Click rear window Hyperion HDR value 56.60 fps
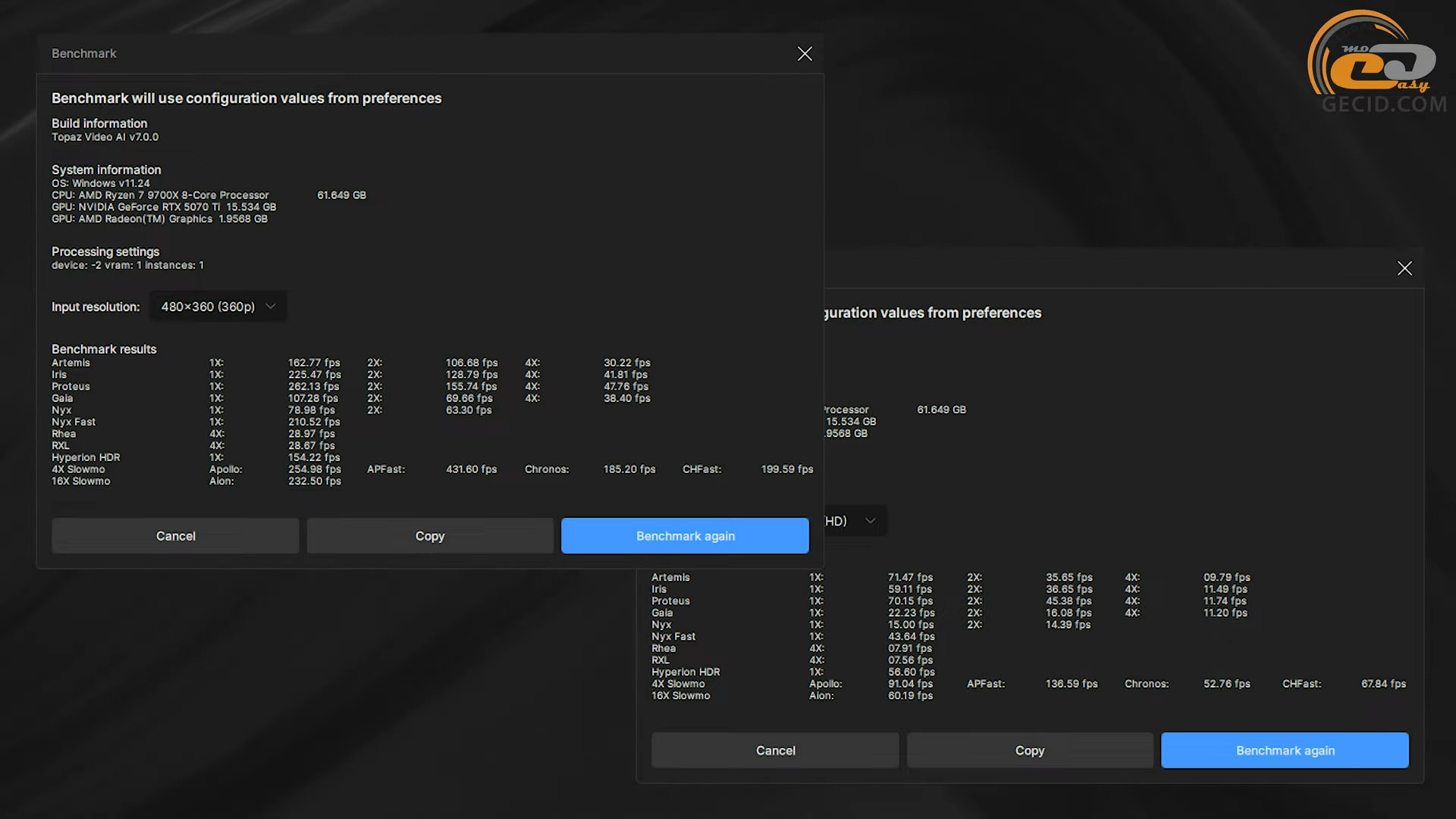 (911, 672)
